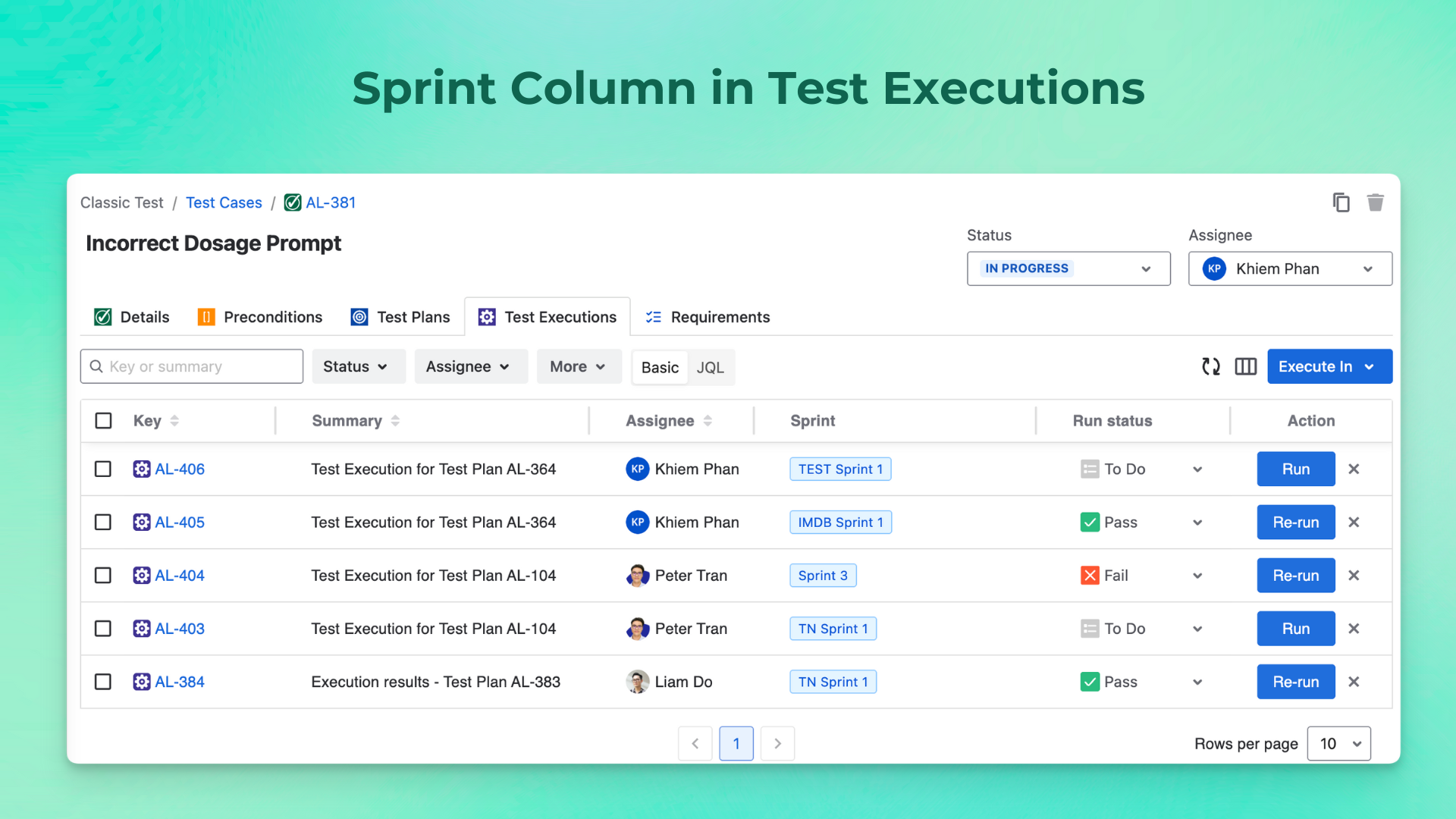
Task: Tick the checkbox for AL-405 row
Action: (x=103, y=522)
